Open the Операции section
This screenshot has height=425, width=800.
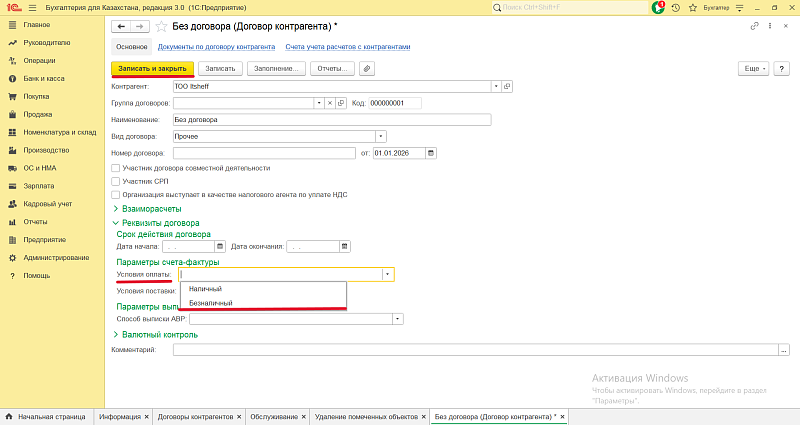39,61
